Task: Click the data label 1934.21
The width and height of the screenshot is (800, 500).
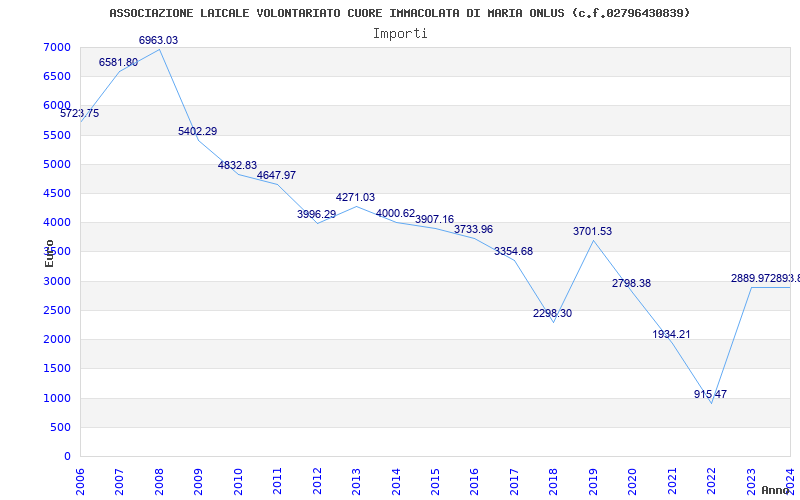Action: point(671,335)
